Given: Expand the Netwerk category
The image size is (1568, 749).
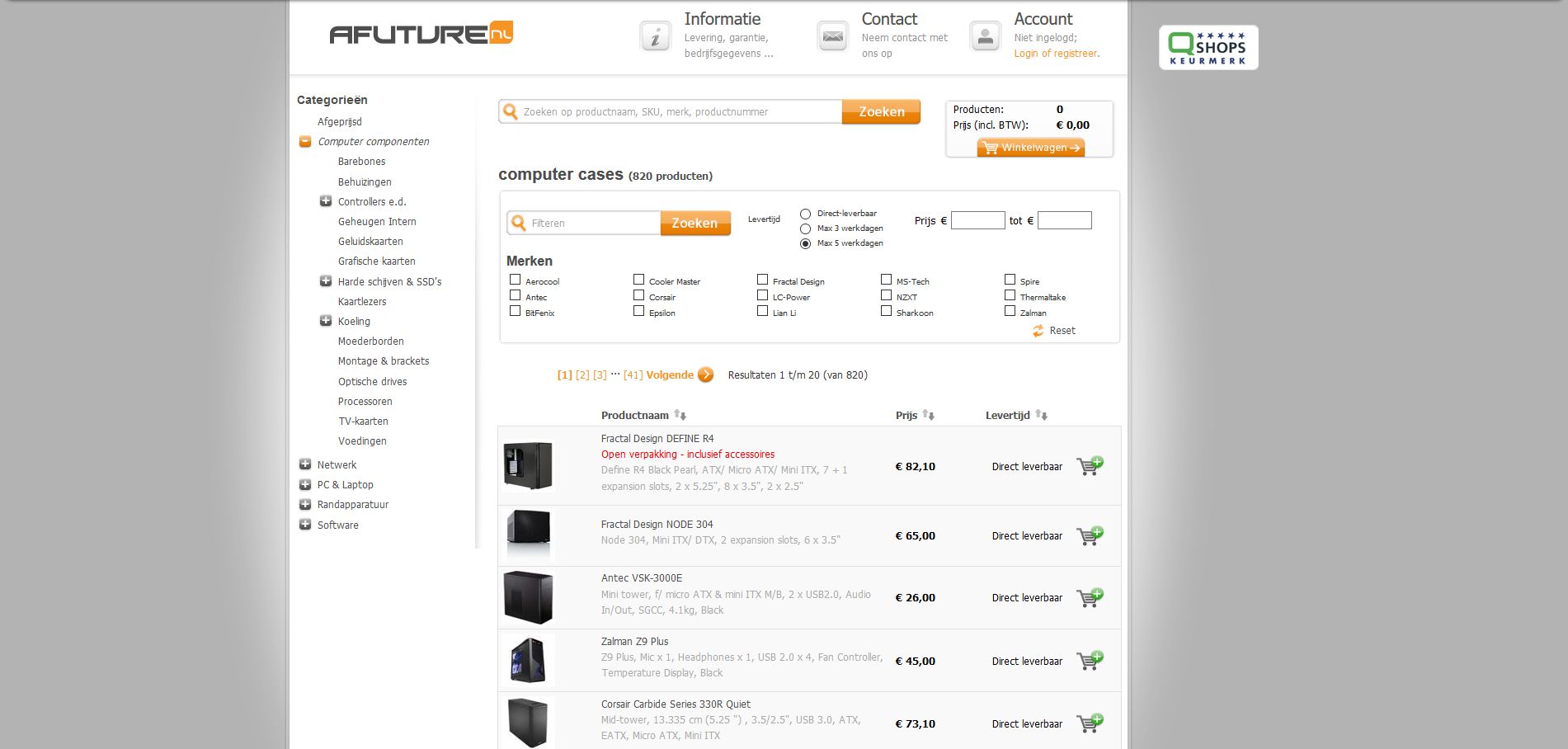Looking at the screenshot, I should coord(305,464).
